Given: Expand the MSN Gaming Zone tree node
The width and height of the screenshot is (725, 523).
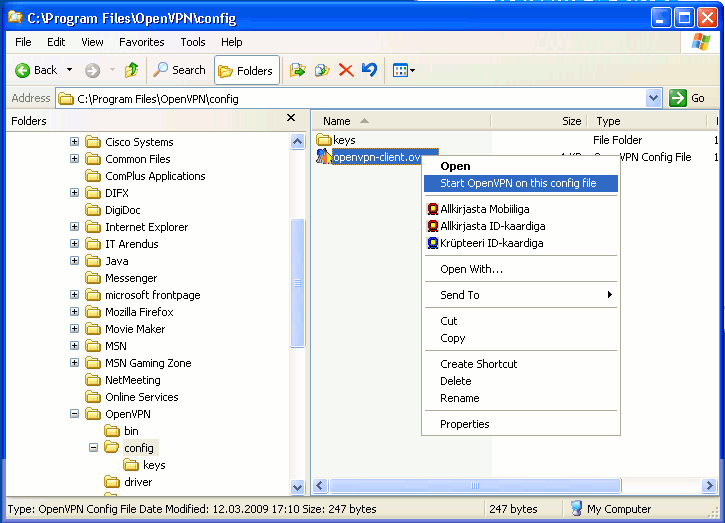Looking at the screenshot, I should (x=74, y=363).
